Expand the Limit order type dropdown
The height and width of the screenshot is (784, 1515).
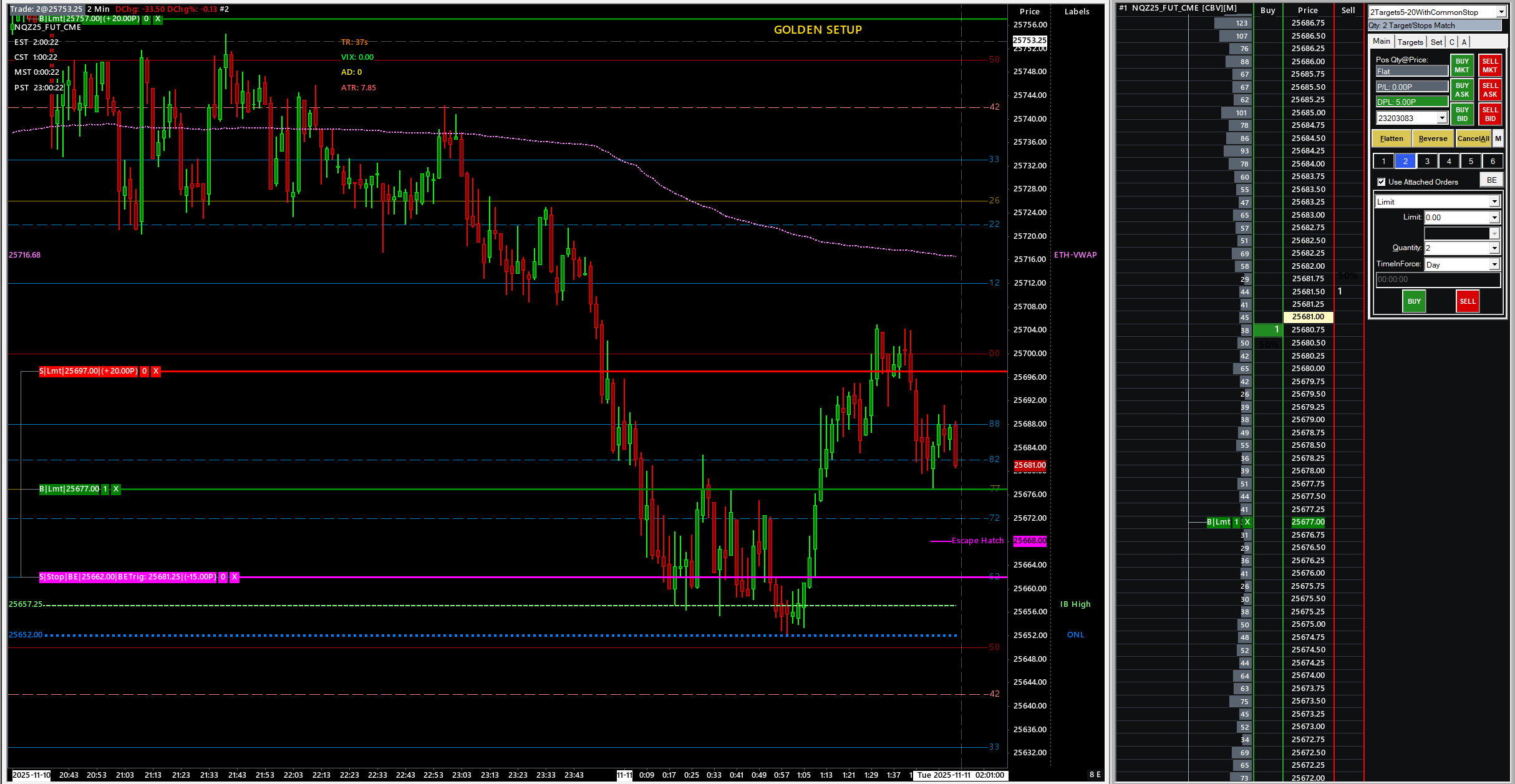pos(1494,201)
